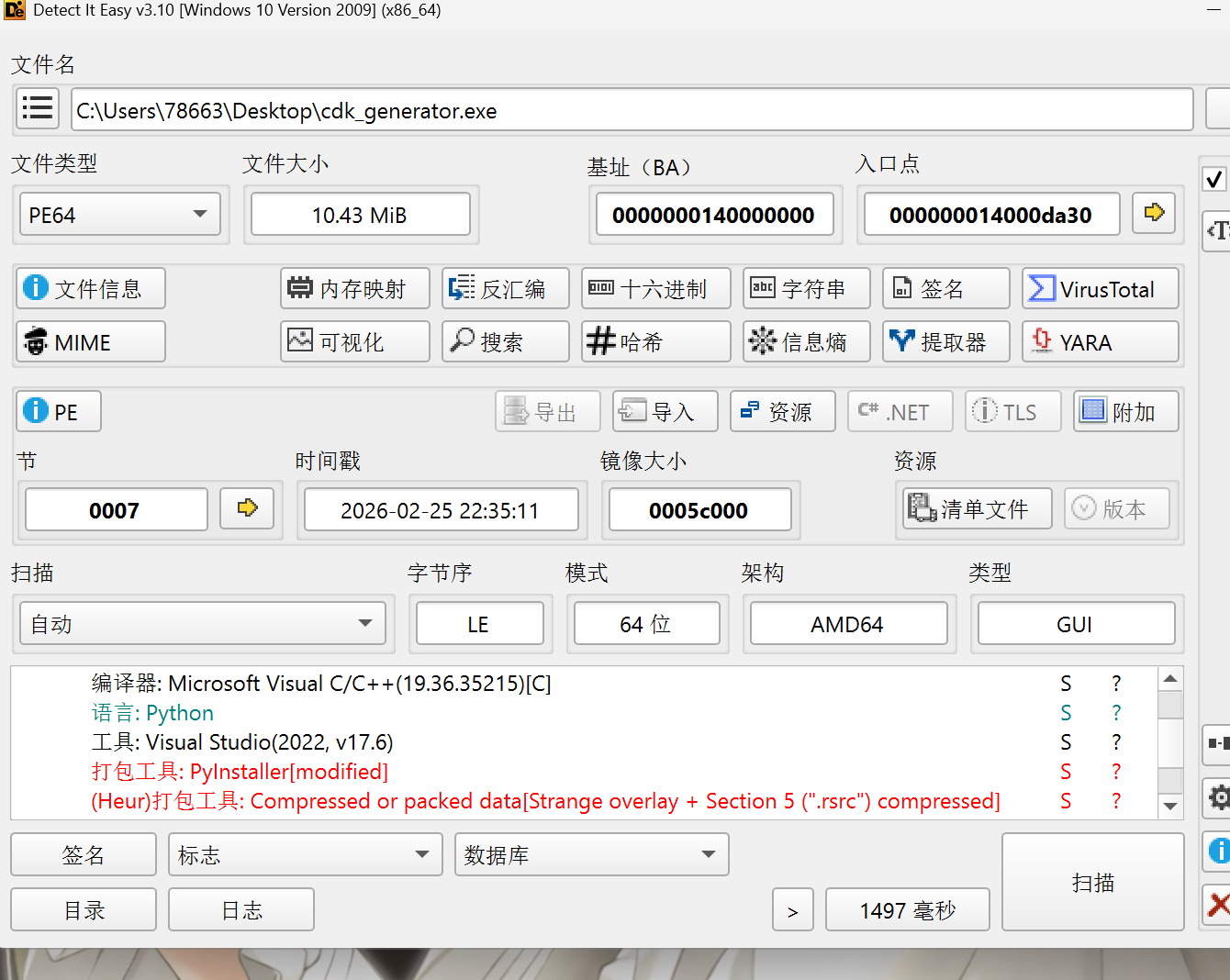Screen dimensions: 1230x980
Task: Click the S link on the Python row
Action: [1066, 713]
